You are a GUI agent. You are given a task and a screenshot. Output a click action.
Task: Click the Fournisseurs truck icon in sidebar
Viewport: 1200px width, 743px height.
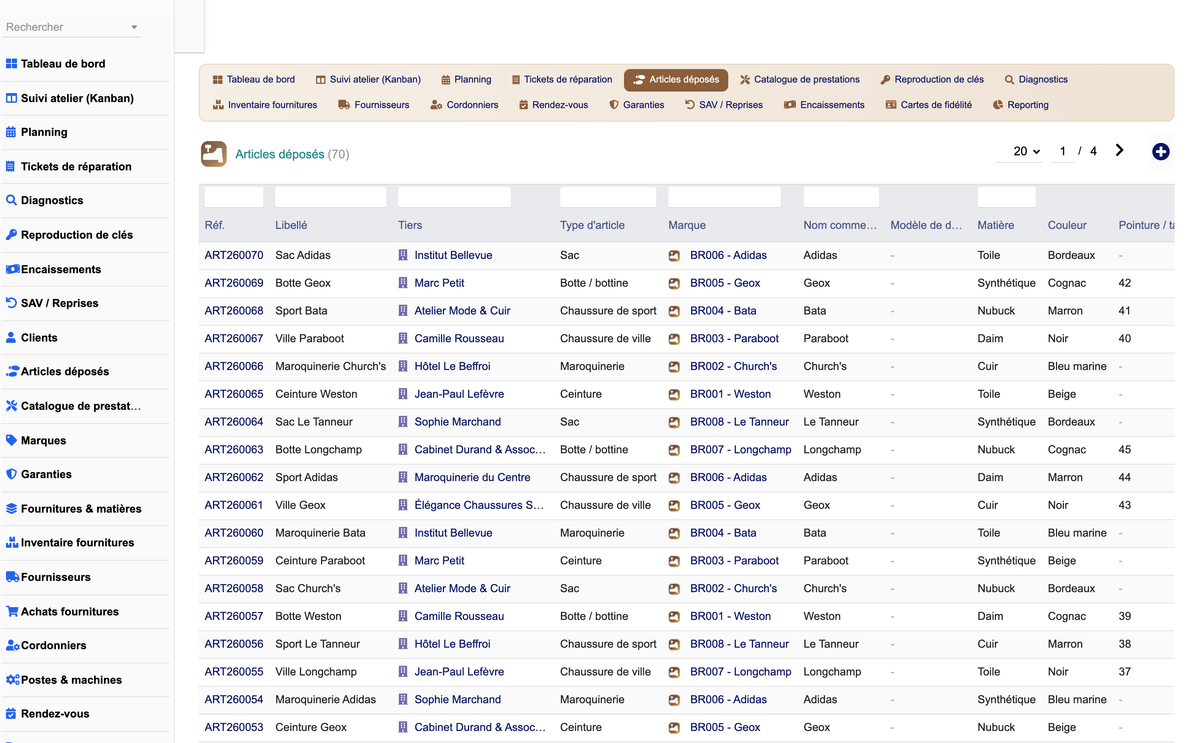(x=13, y=577)
